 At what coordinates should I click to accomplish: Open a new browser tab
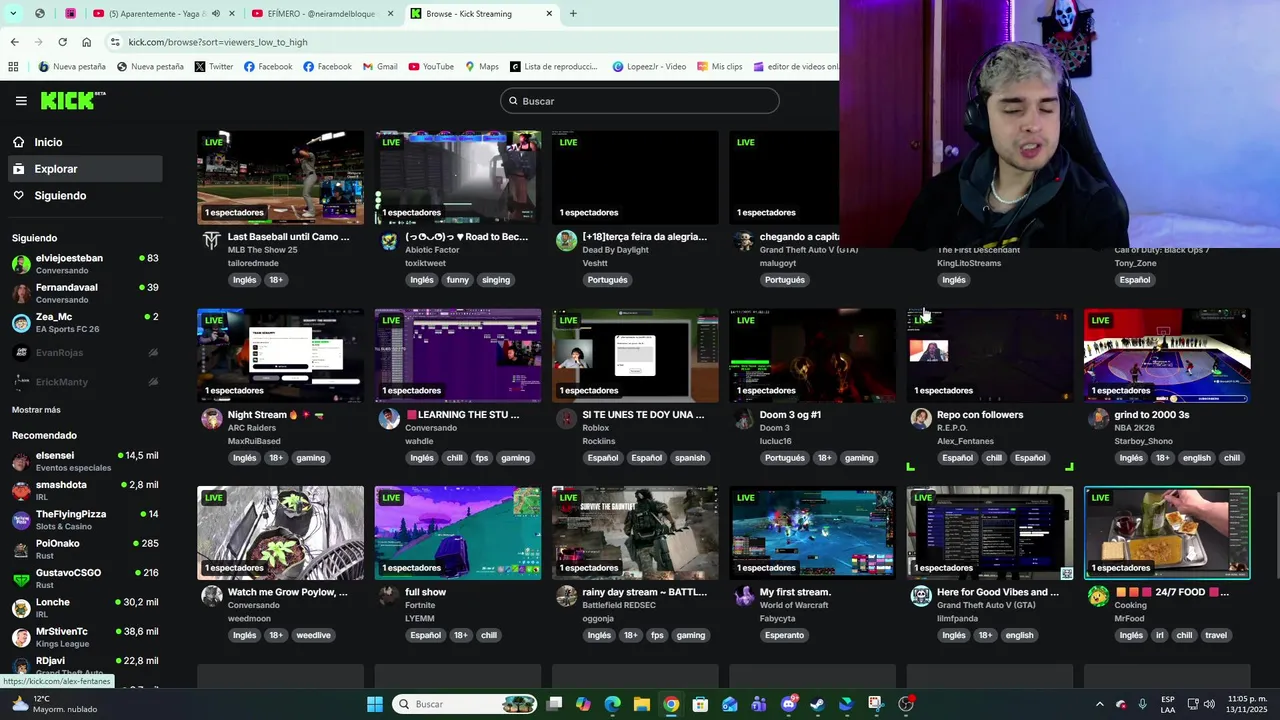[x=573, y=14]
